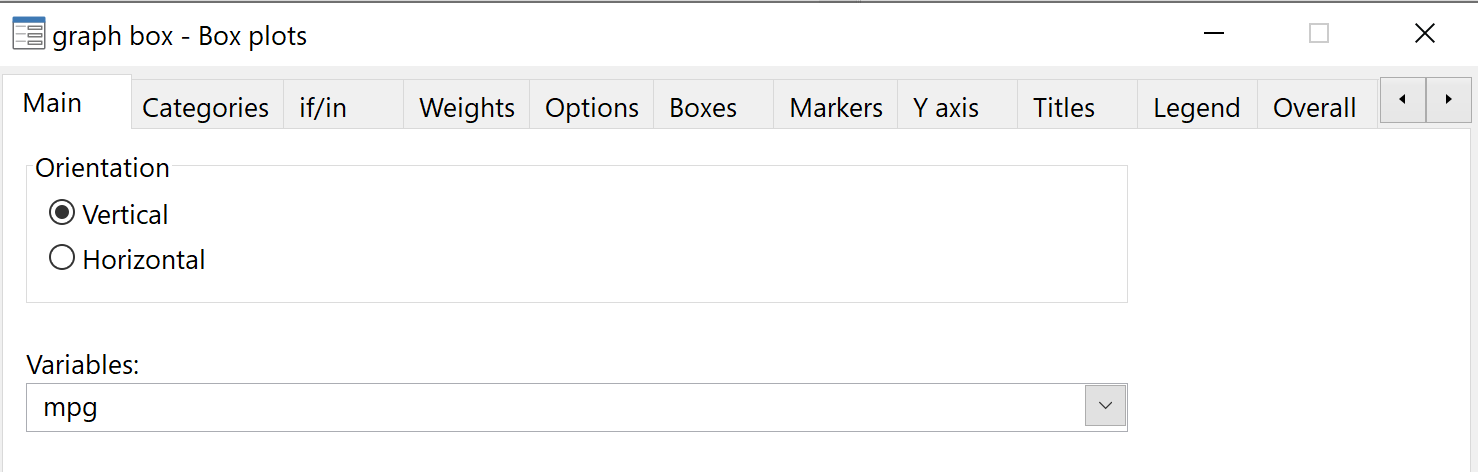Go to the Weights tab
Viewport: 1478px width, 472px height.
pos(466,107)
